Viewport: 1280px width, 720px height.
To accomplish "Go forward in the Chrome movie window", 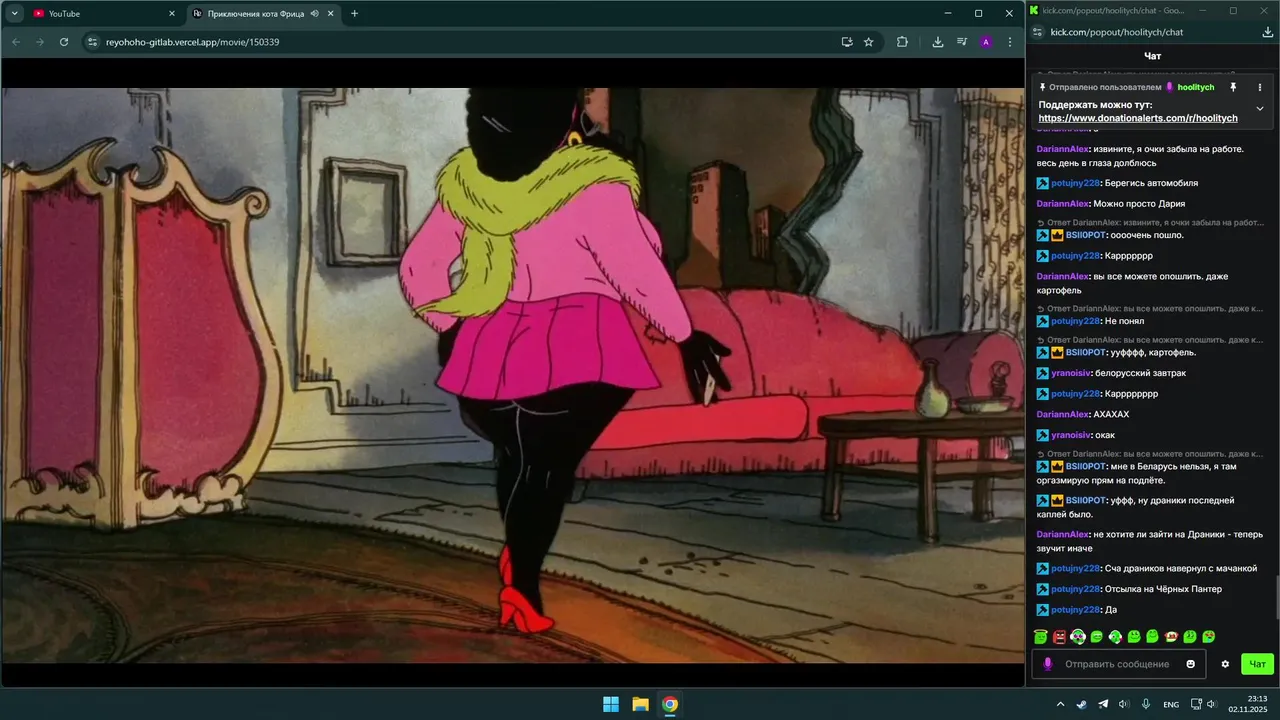I will [x=39, y=42].
